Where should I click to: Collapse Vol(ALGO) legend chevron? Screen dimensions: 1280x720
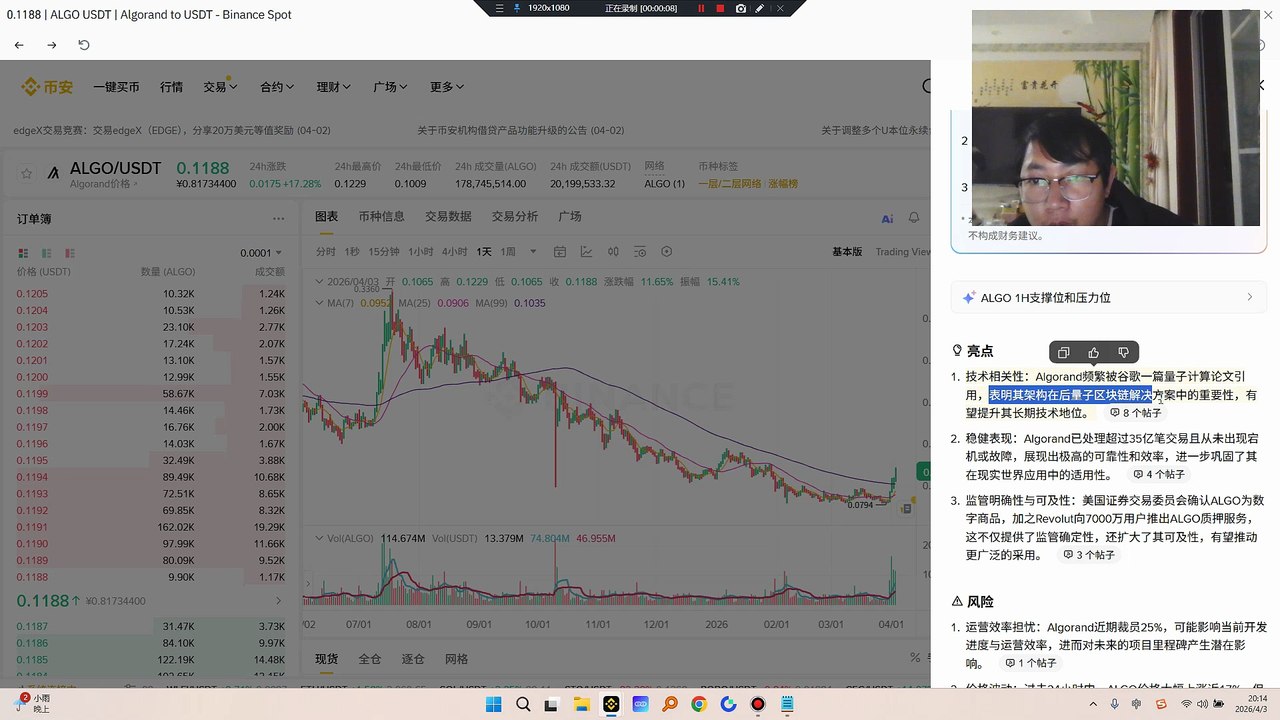click(320, 538)
